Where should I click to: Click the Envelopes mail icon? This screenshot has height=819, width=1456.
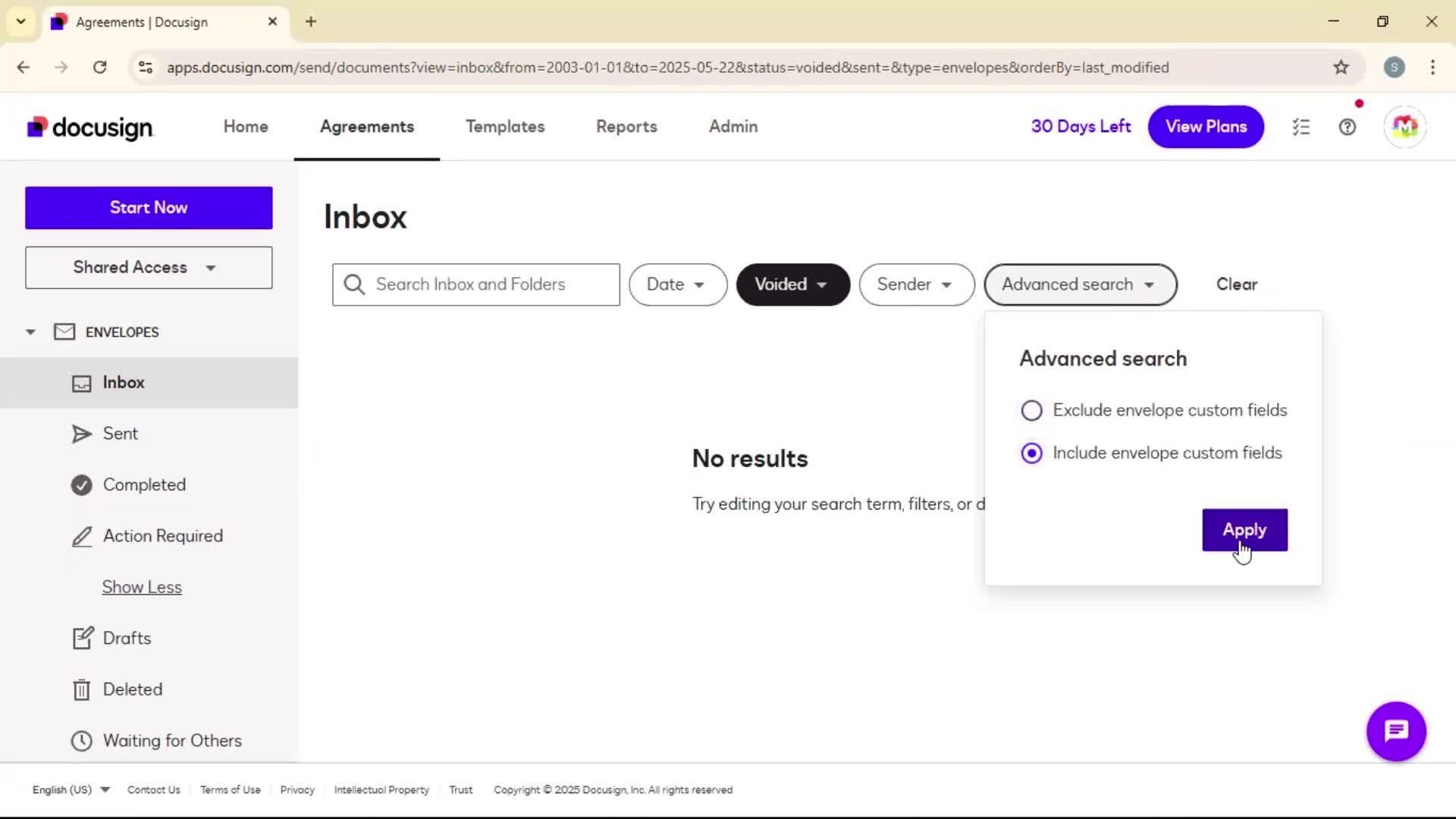tap(64, 332)
